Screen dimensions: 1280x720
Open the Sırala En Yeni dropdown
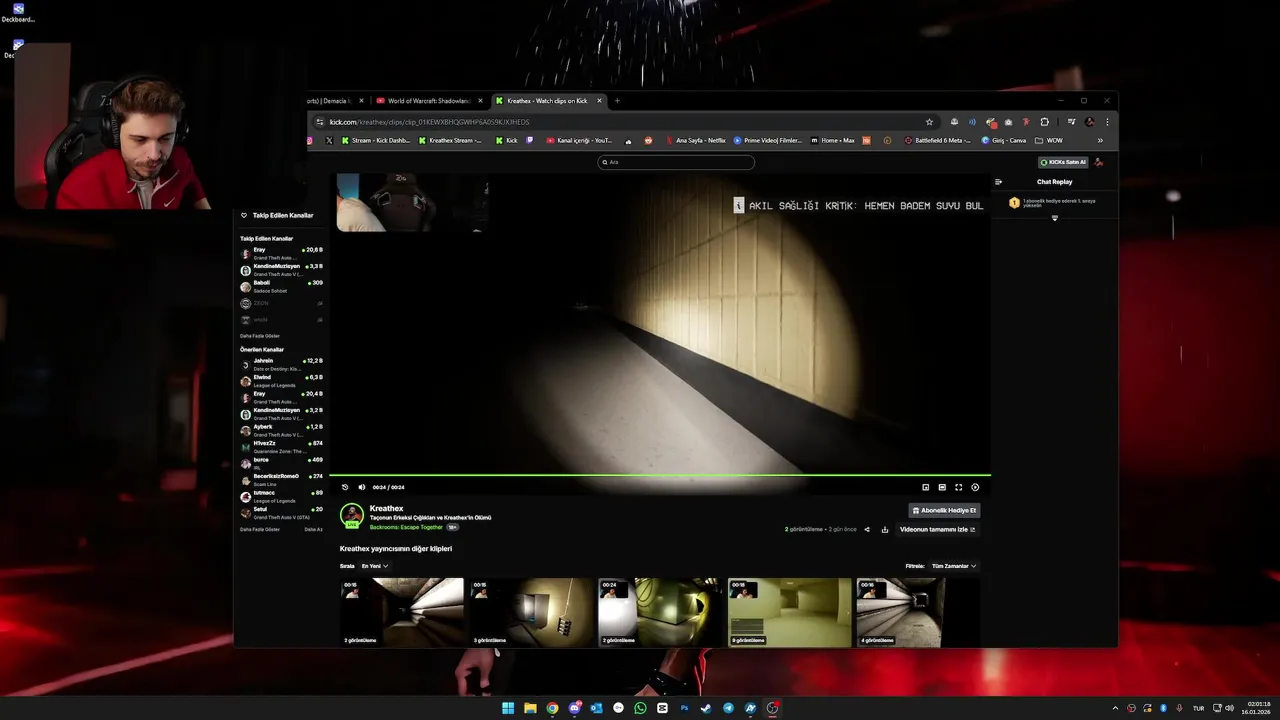tap(374, 566)
